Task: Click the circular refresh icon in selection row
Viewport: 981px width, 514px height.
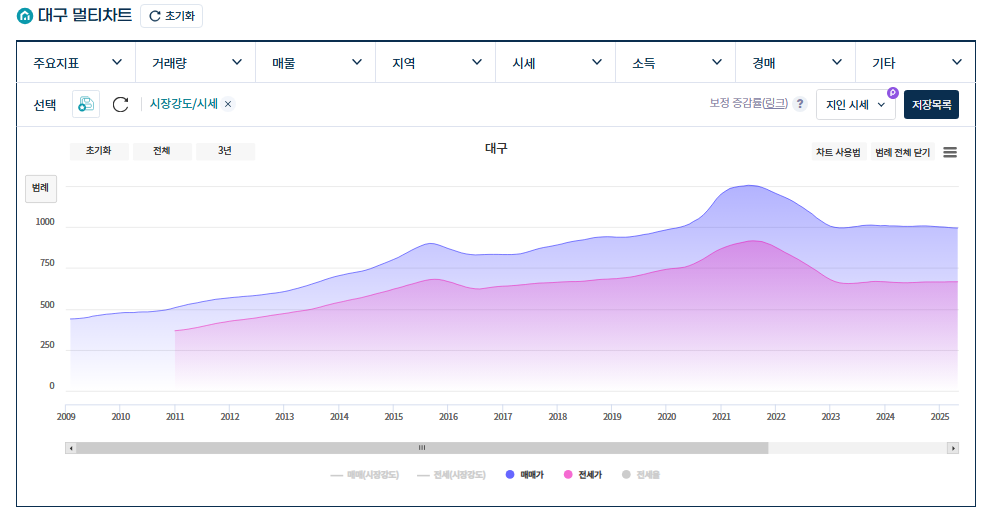Action: click(x=120, y=104)
